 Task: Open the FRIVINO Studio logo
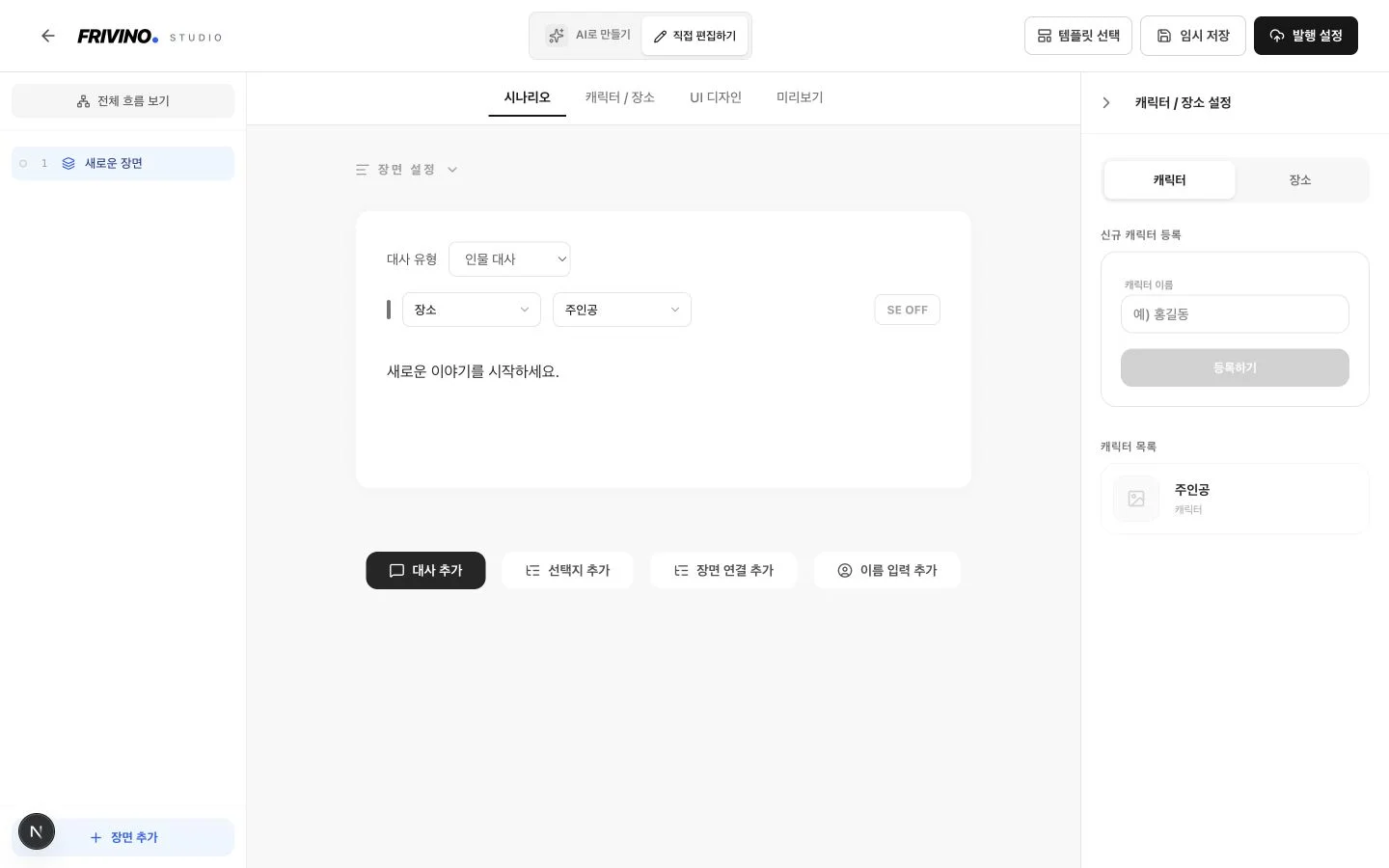[150, 37]
